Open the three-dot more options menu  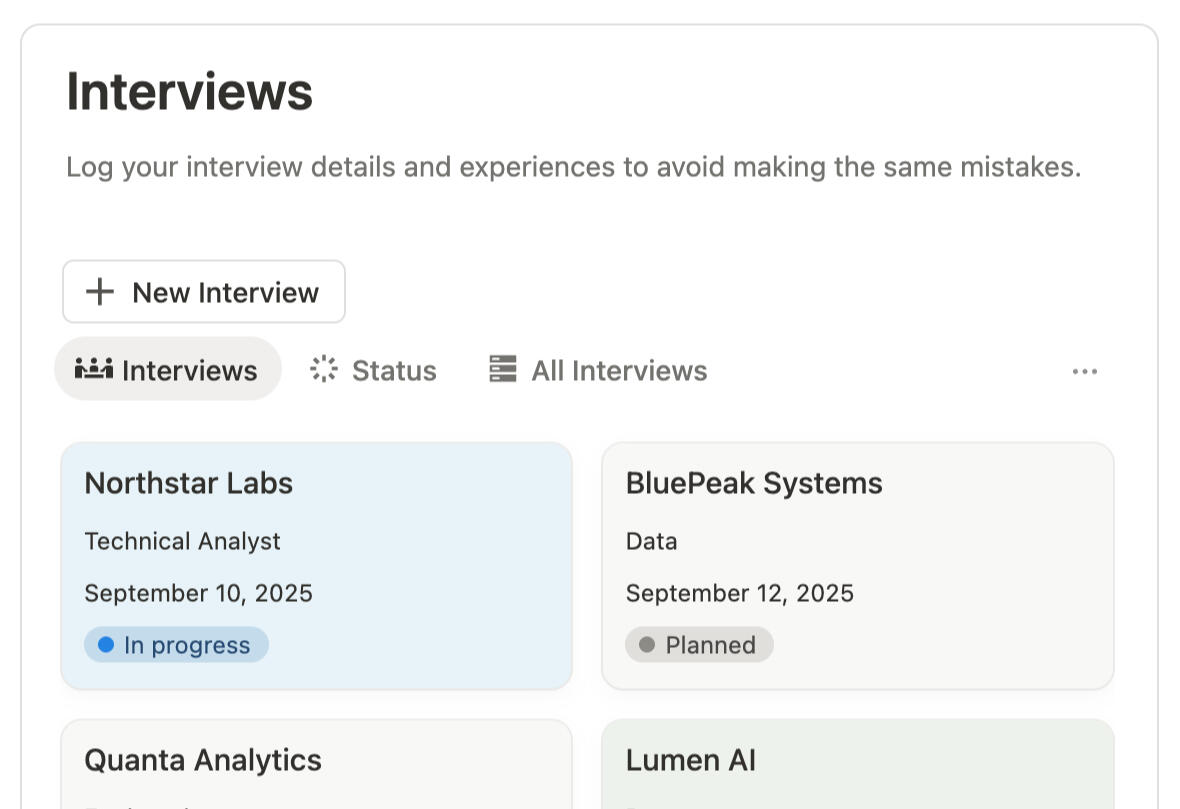(1084, 371)
